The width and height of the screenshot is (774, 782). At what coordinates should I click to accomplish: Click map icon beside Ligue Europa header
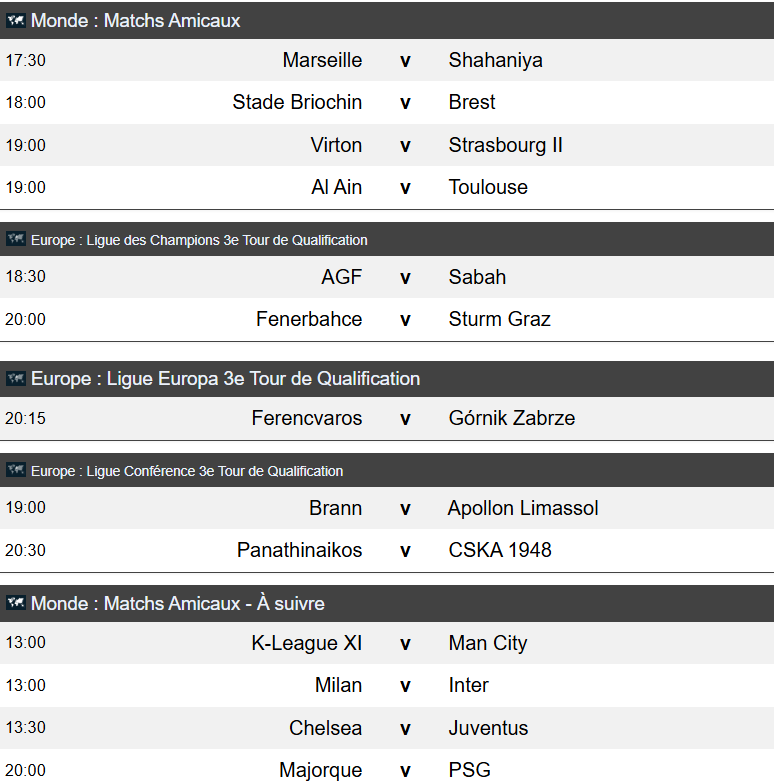pos(15,379)
